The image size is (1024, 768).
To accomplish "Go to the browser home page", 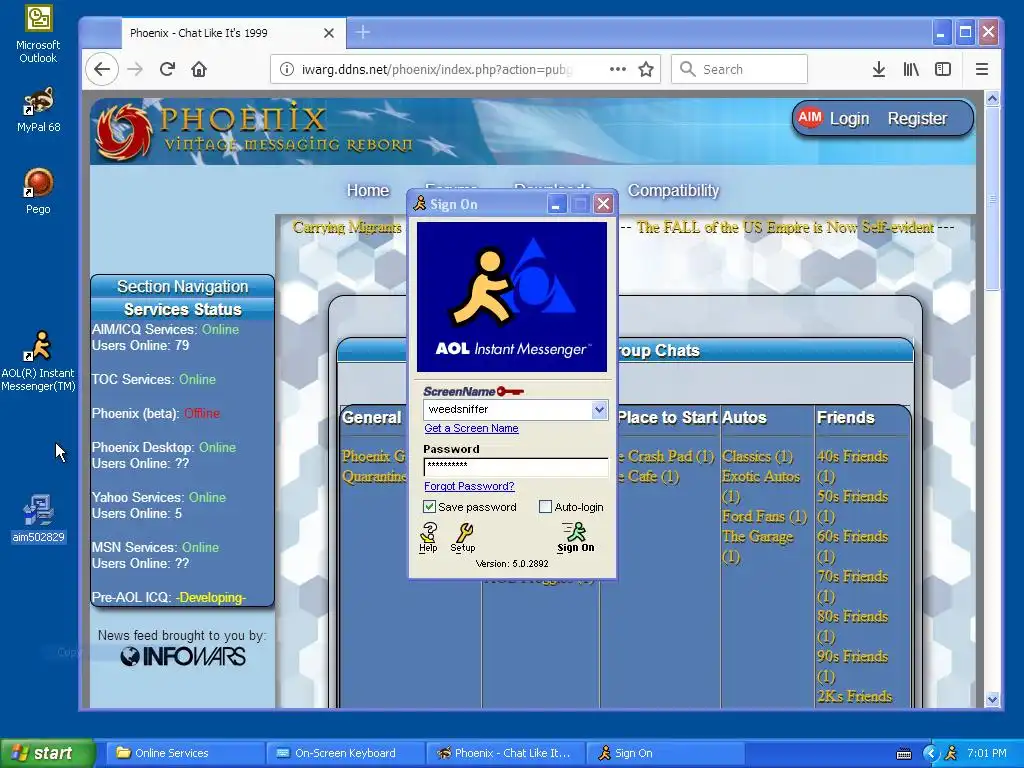I will pos(199,69).
